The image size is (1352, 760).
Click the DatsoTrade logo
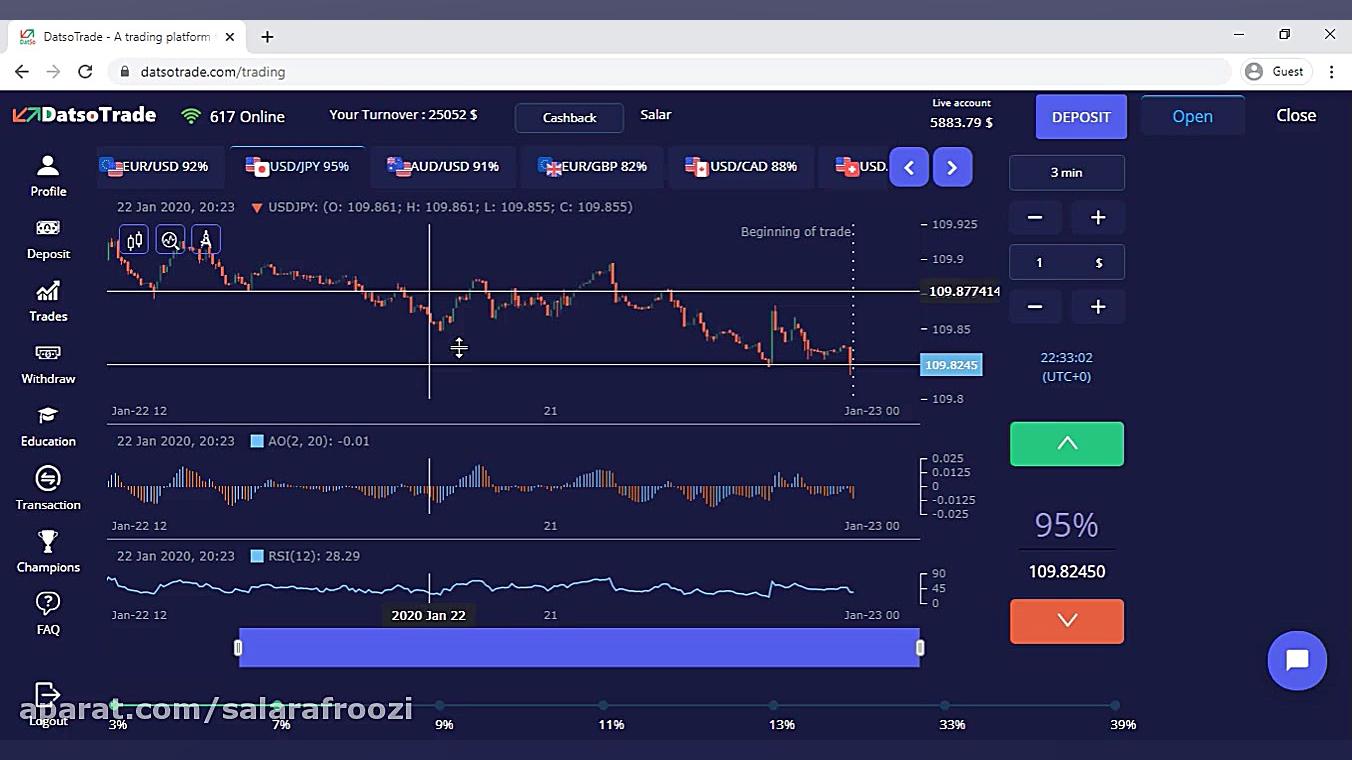[x=84, y=115]
